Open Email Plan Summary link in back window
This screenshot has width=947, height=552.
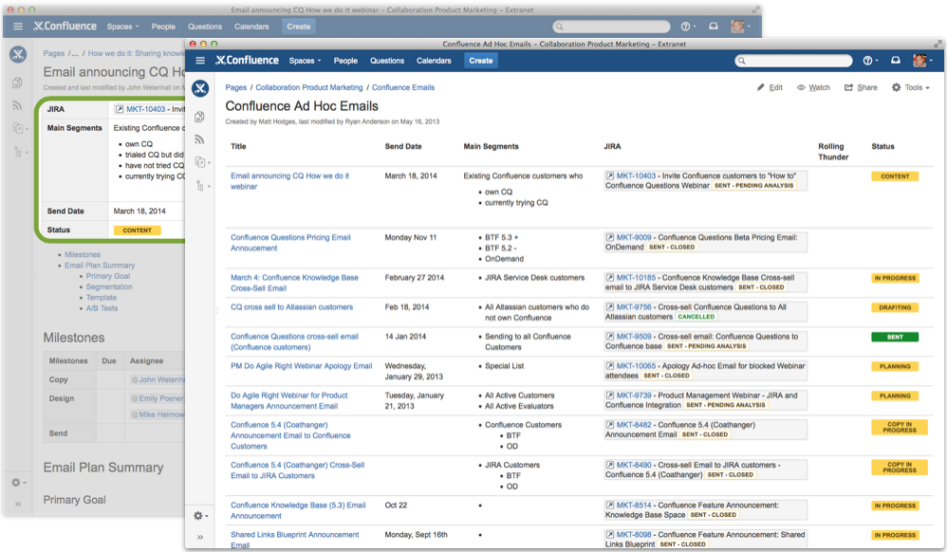pyautogui.click(x=100, y=265)
